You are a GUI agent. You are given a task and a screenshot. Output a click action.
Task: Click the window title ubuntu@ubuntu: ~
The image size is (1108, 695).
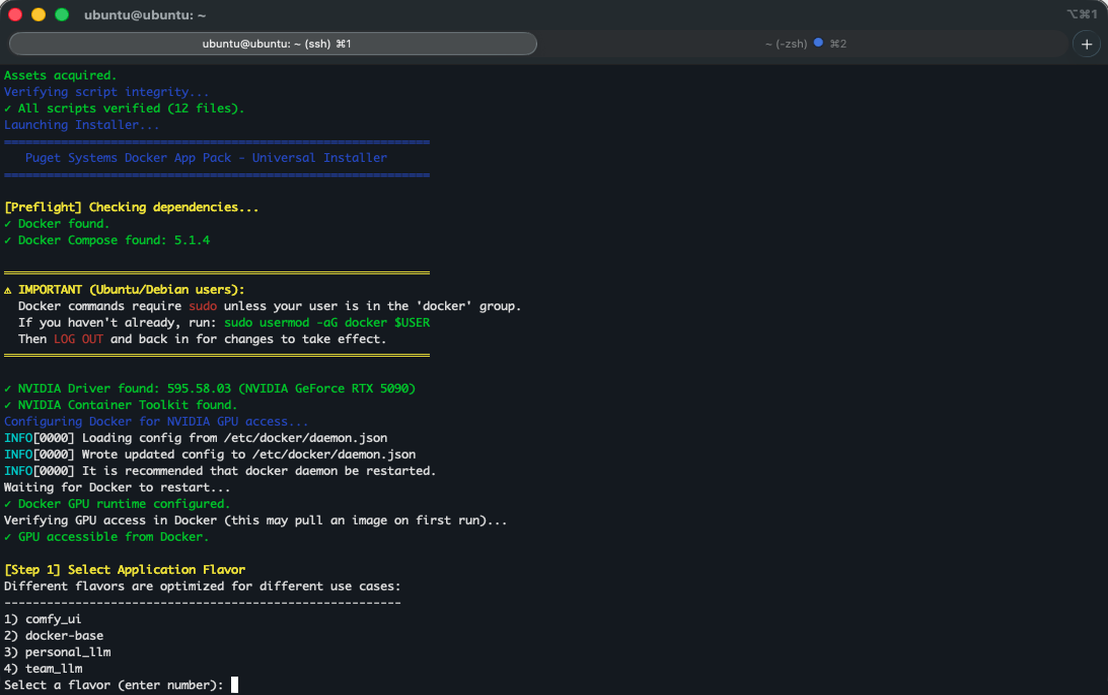pos(145,15)
